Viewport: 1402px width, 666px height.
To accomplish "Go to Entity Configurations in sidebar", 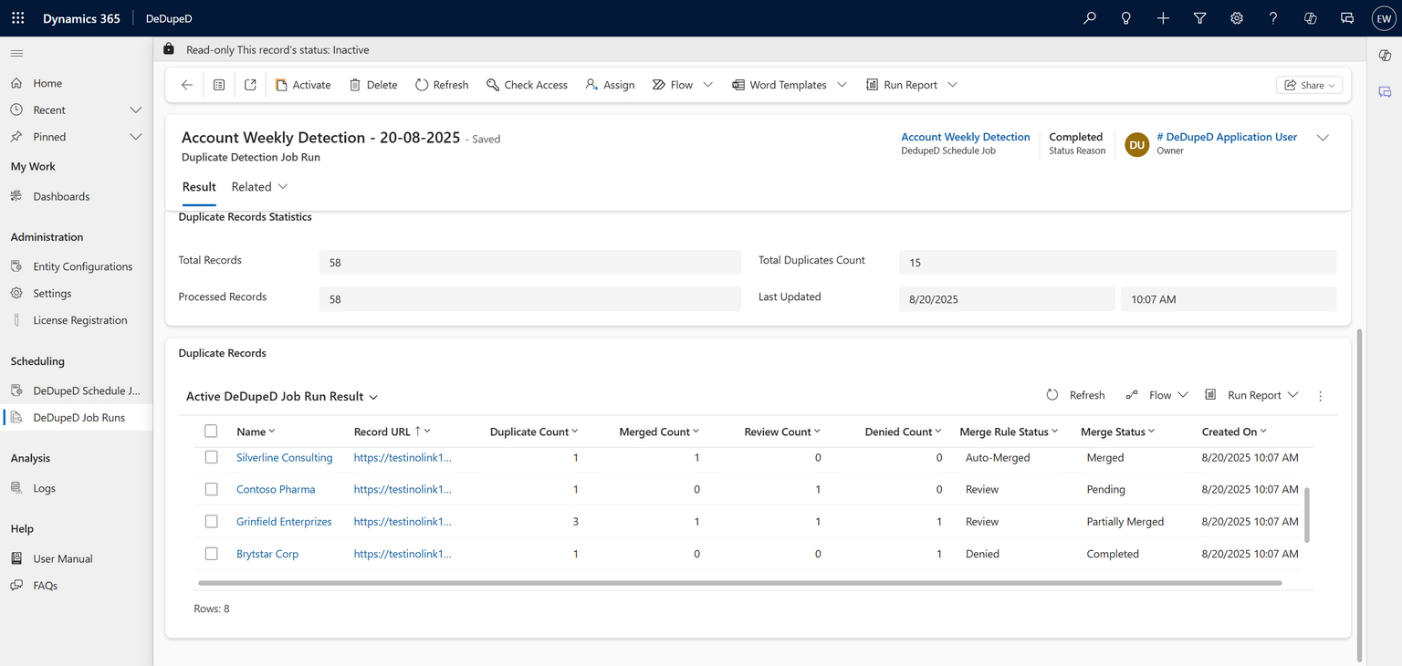I will (x=82, y=267).
